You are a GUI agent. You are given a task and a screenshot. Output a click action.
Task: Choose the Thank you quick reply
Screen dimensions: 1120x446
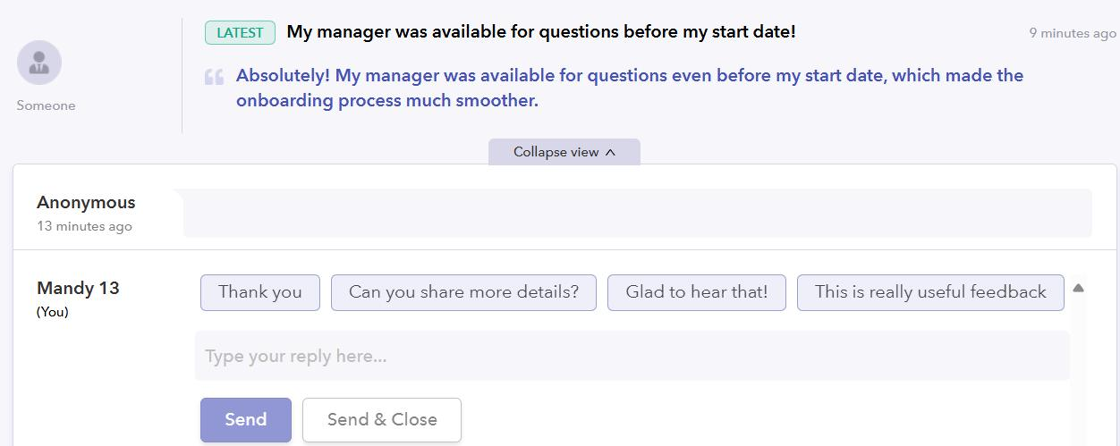(x=260, y=292)
